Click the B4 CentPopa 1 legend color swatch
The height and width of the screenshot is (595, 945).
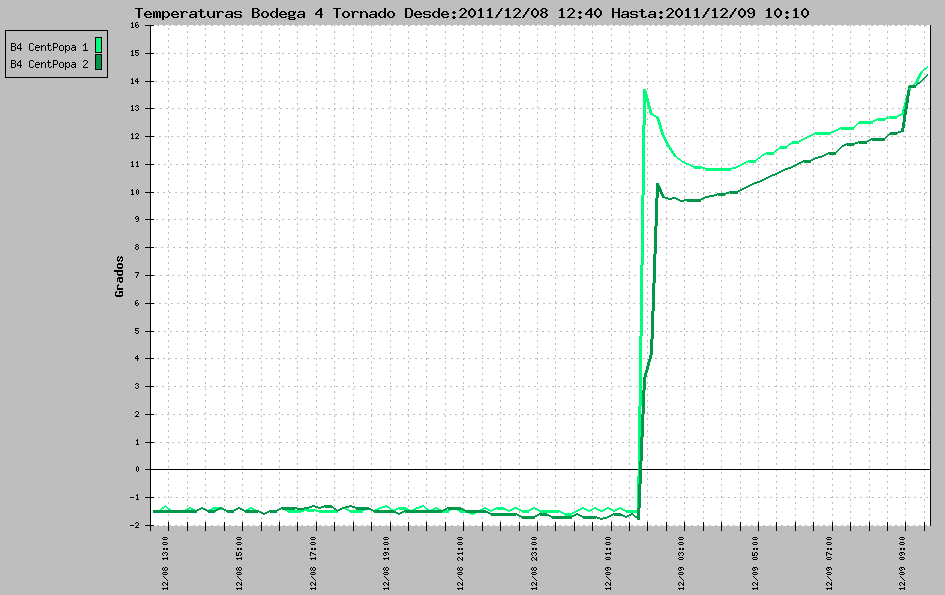pos(98,45)
